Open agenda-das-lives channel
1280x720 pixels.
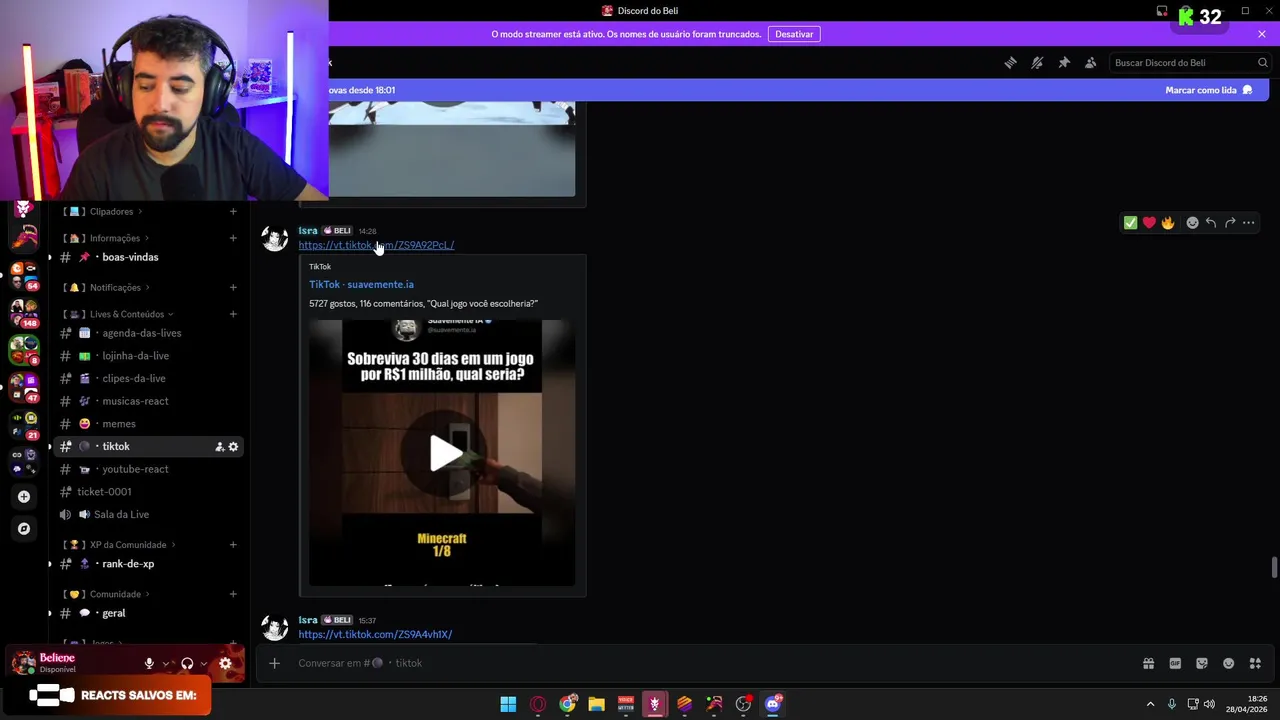point(148,333)
